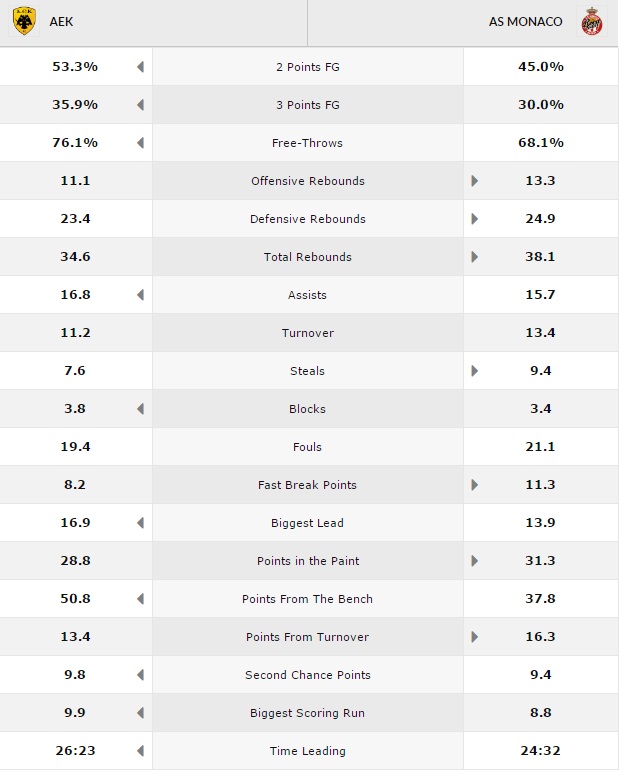Click the AS Monaco club crest
Screen dimensions: 619x773
593,22
